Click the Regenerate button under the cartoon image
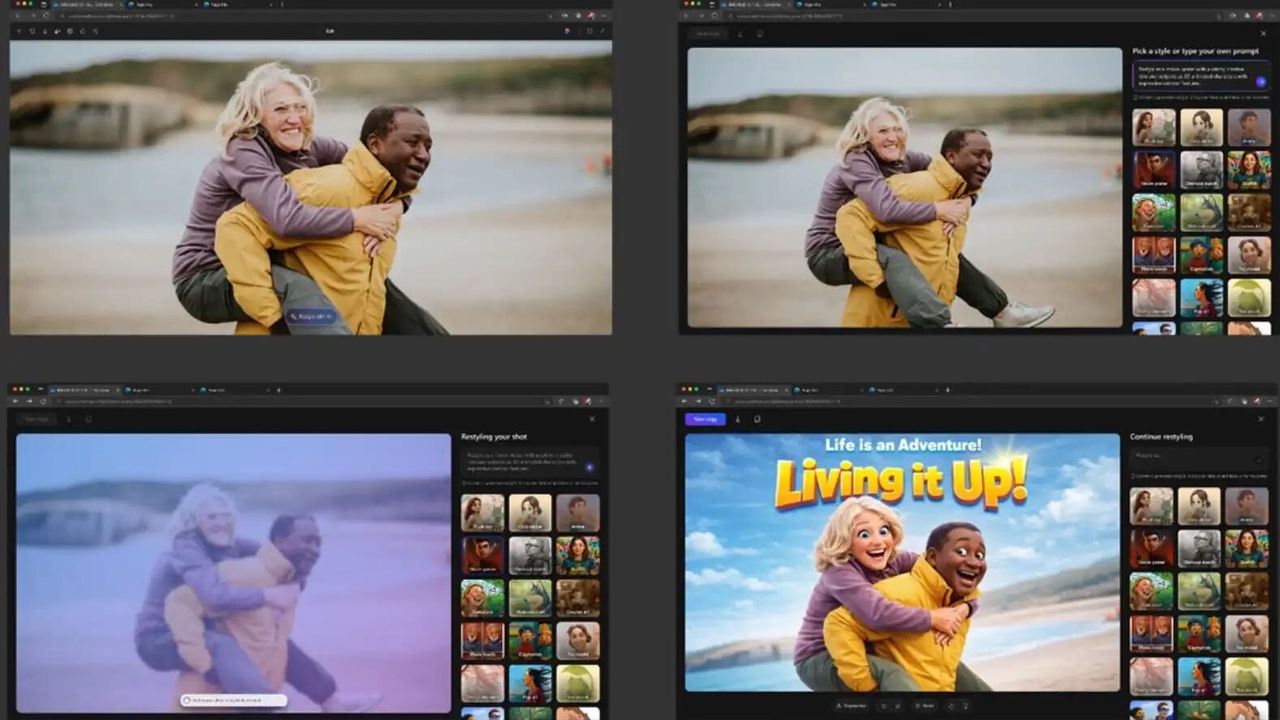 coord(850,705)
